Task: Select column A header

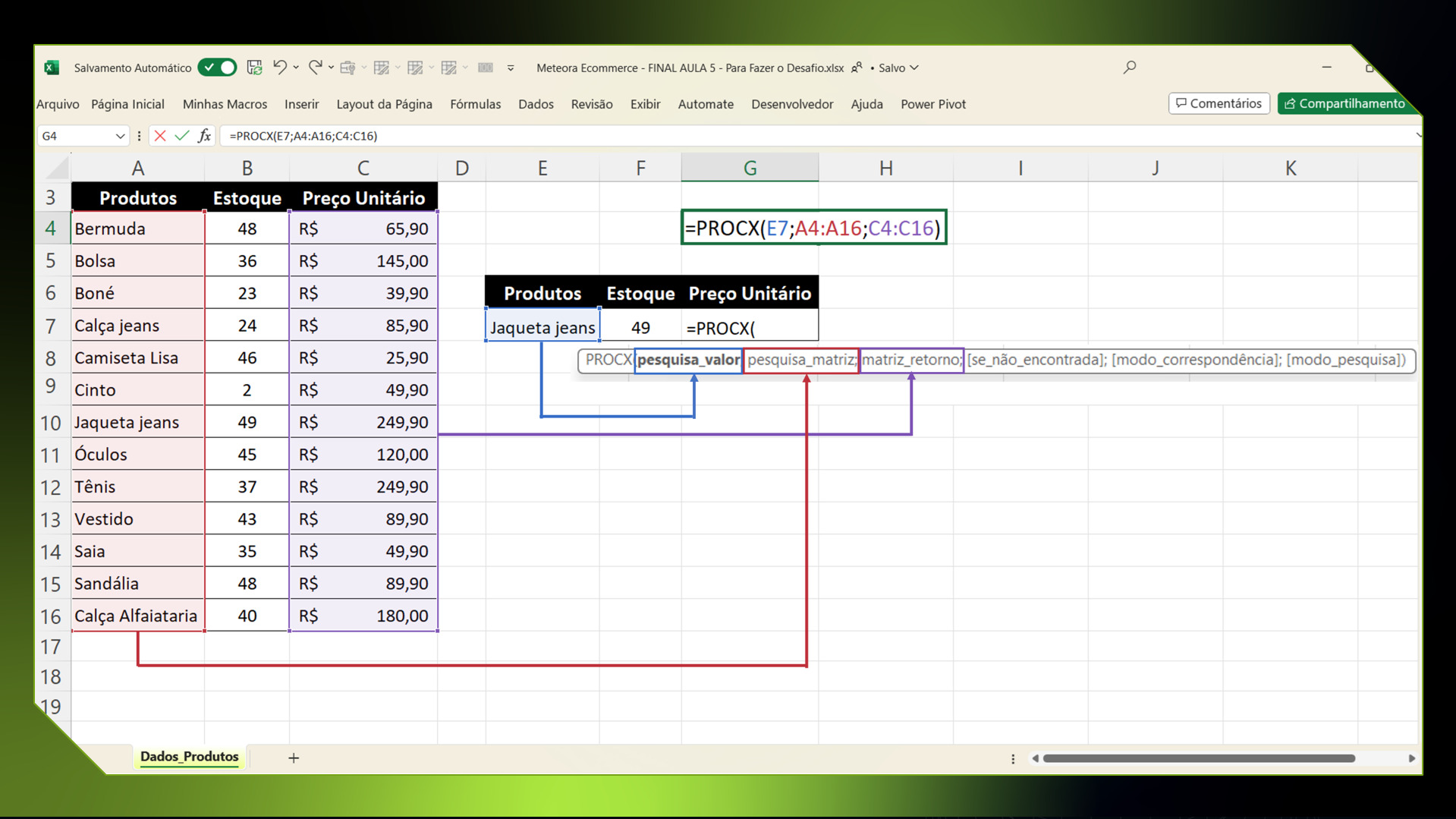Action: click(x=137, y=168)
